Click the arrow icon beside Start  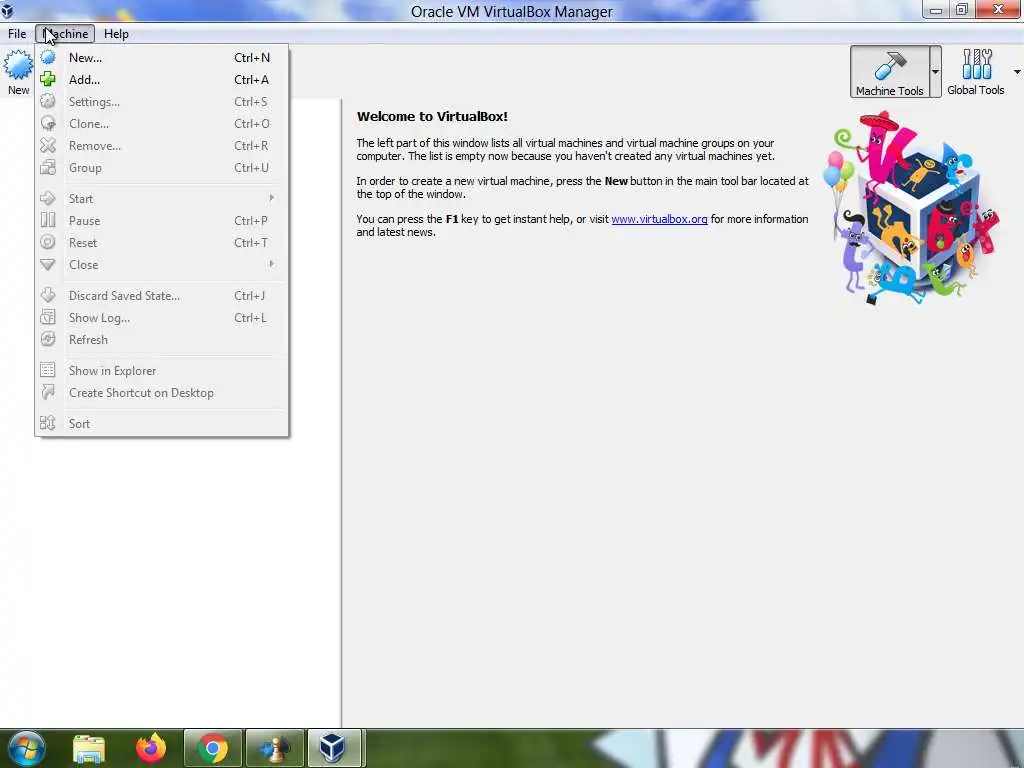(x=48, y=199)
